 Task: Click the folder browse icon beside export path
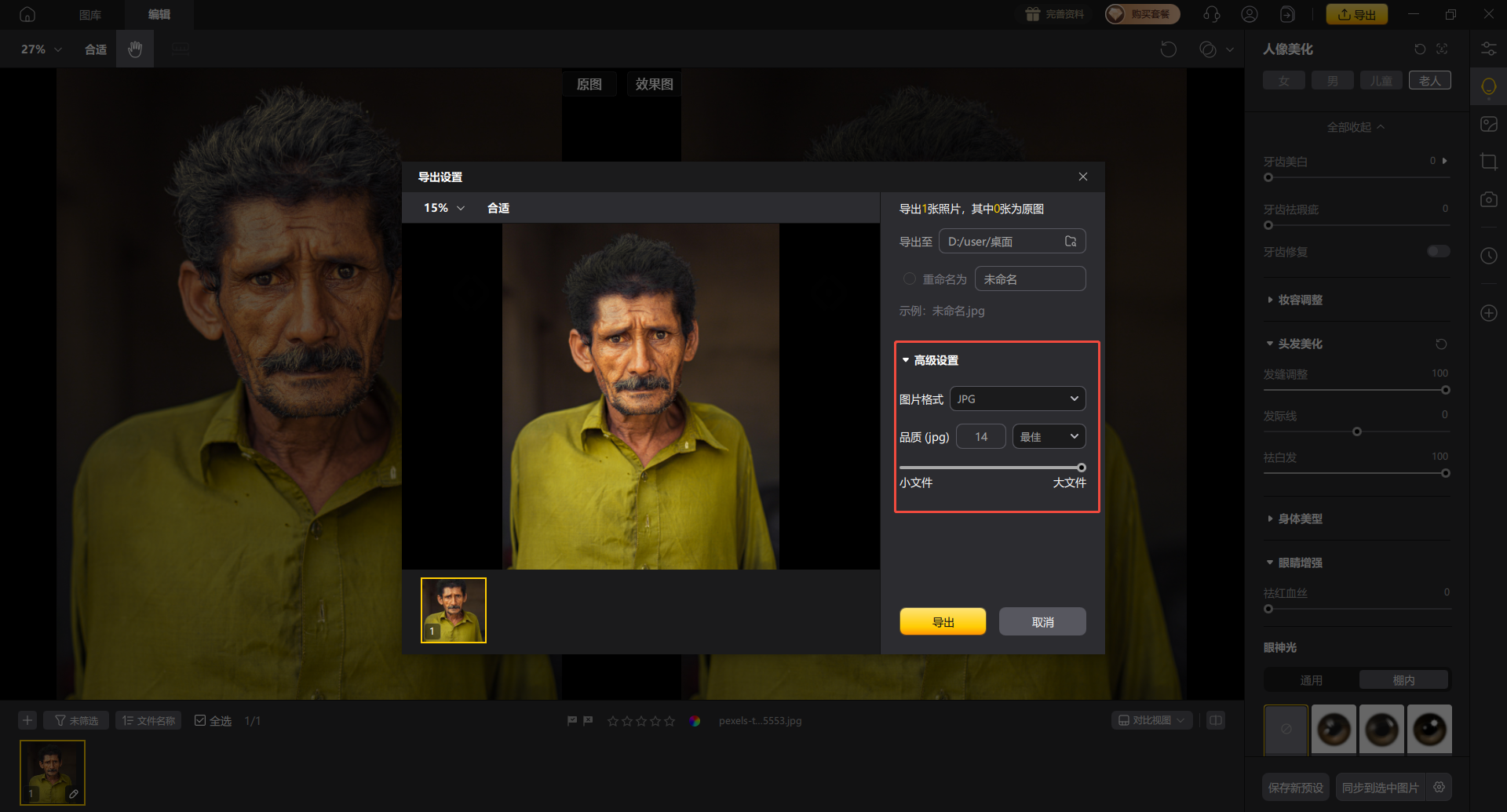(x=1071, y=242)
